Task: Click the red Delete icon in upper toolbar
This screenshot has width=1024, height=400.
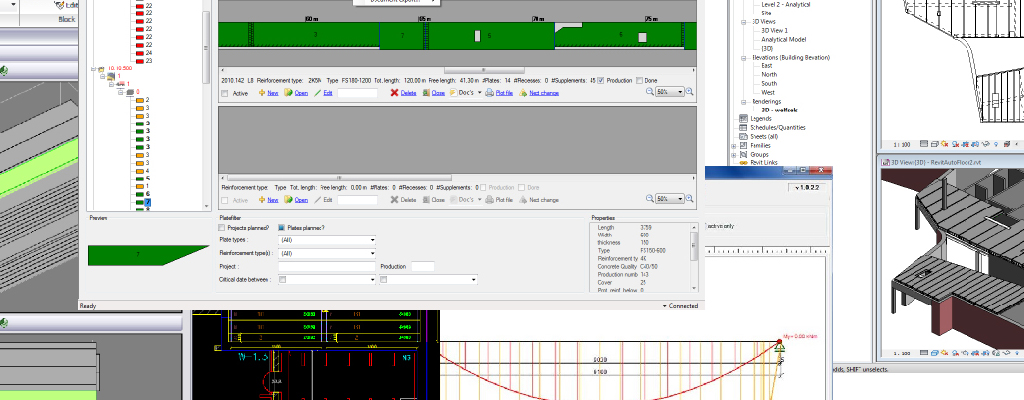Action: point(394,92)
